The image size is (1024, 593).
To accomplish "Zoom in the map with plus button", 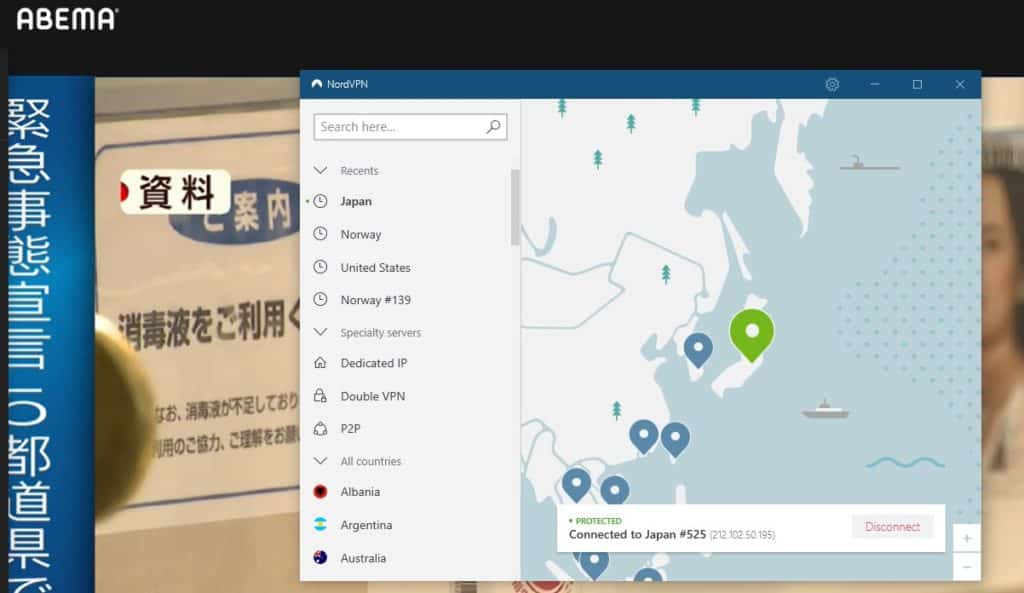I will pos(967,538).
